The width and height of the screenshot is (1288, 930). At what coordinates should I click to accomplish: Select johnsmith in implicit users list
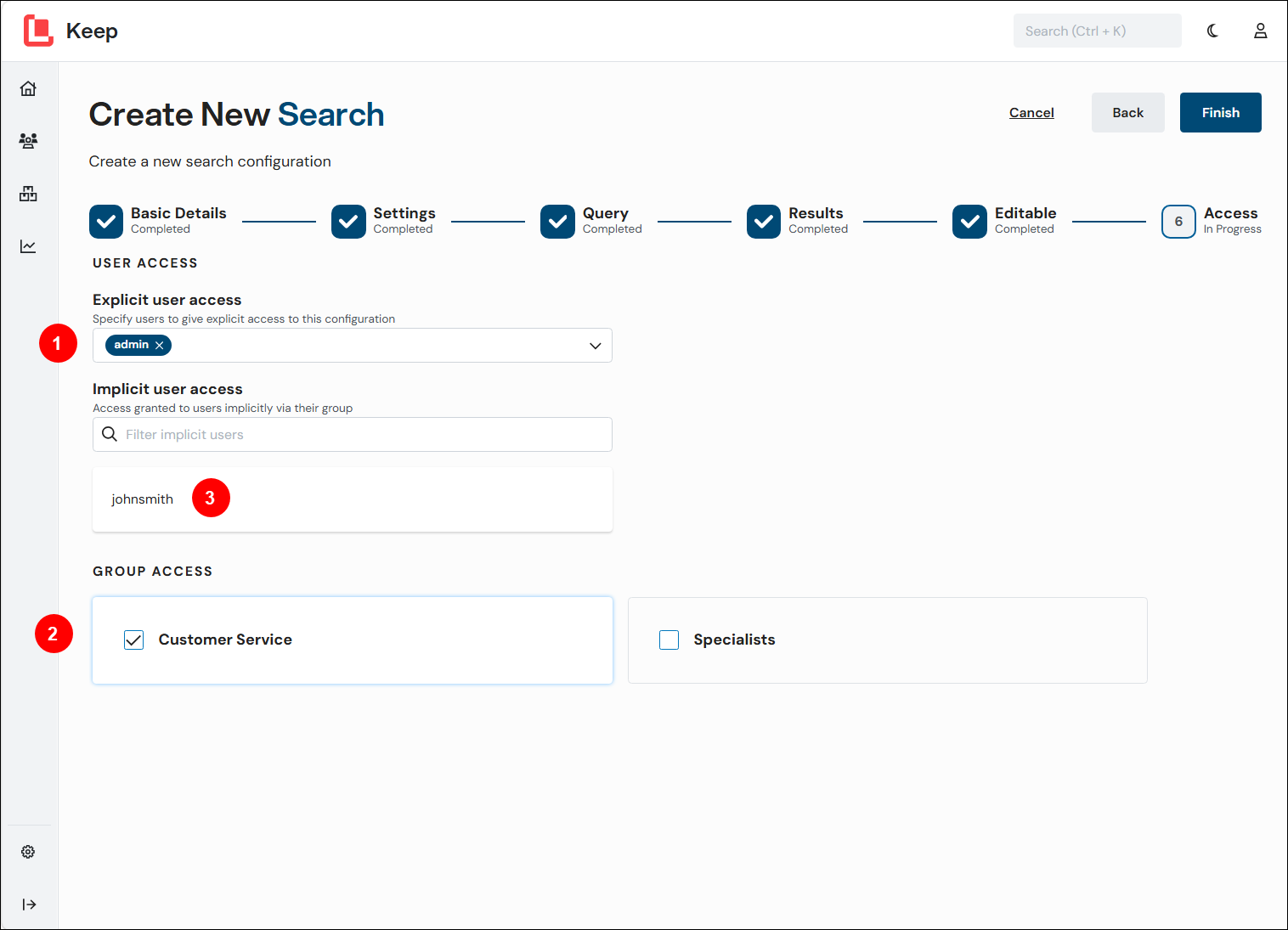(x=142, y=499)
